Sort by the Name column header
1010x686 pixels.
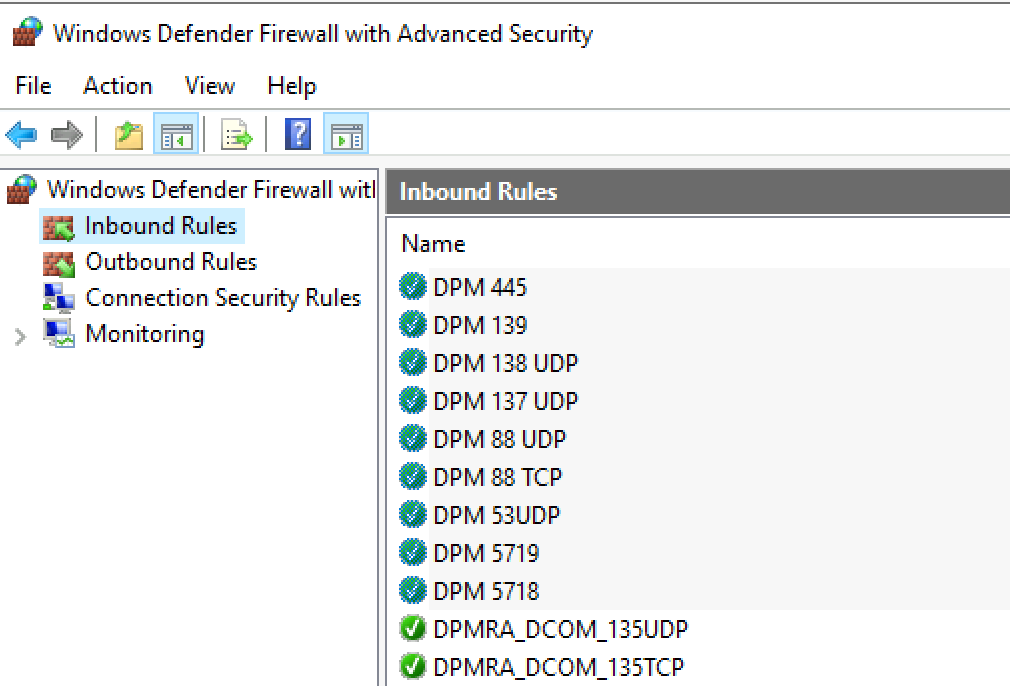(x=434, y=244)
